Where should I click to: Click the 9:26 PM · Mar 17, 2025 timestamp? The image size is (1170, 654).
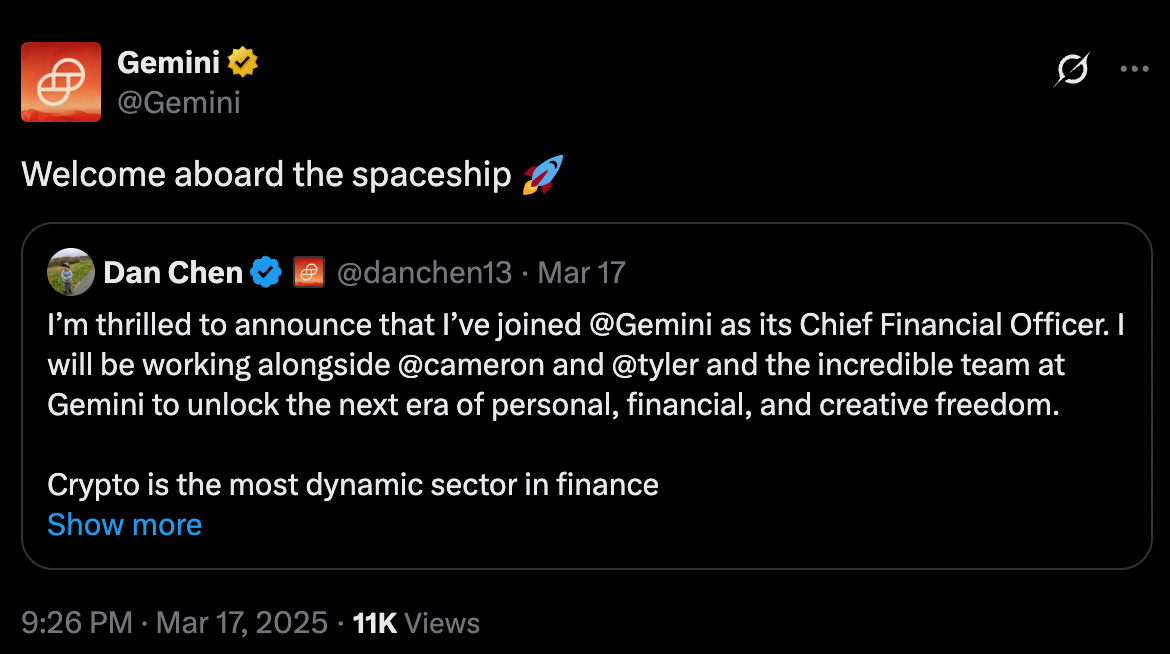point(174,623)
